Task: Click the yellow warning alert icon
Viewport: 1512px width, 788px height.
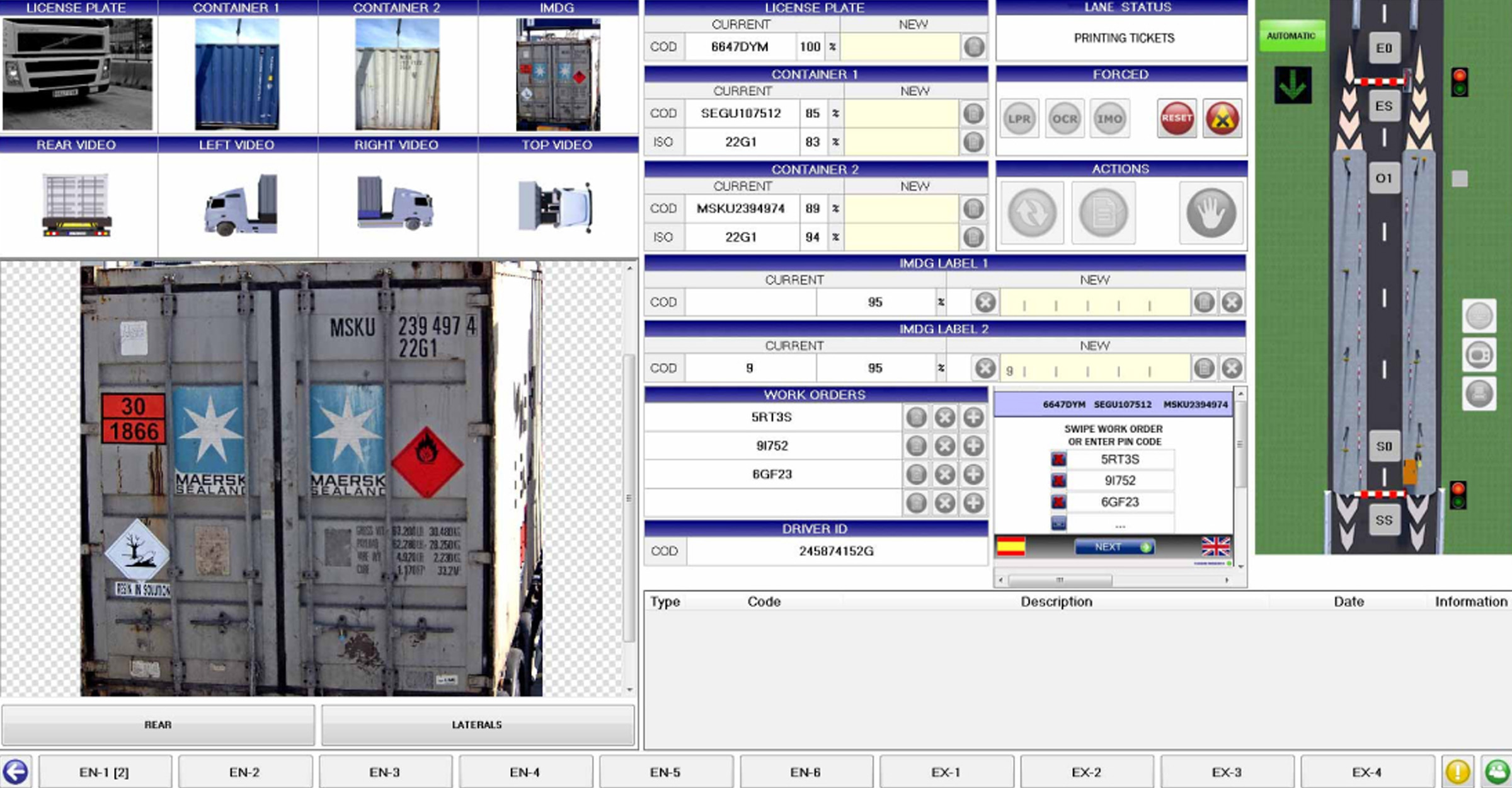Action: (1458, 772)
